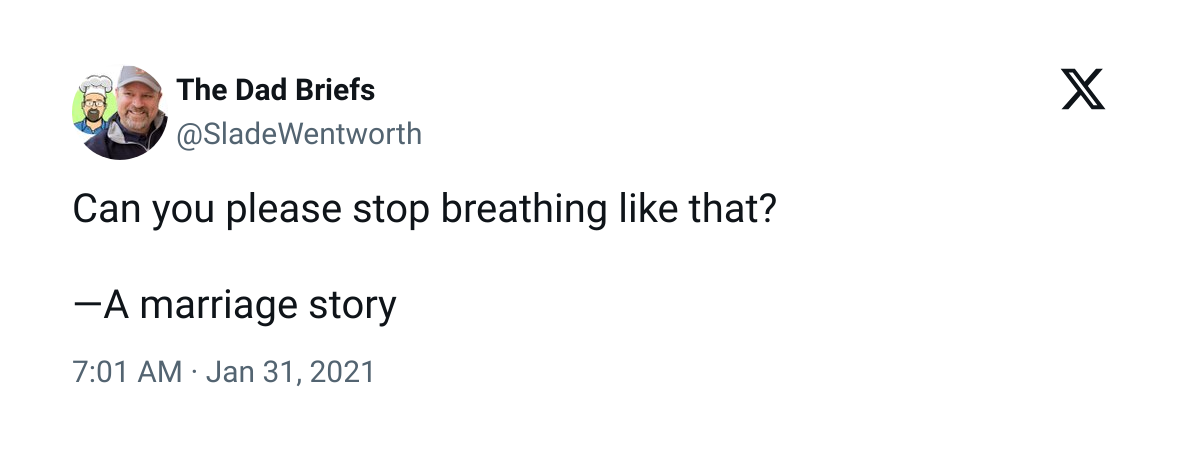Image resolution: width=1180 pixels, height=456 pixels.
Task: Click the 7:01 AM timestamp
Action: point(127,373)
